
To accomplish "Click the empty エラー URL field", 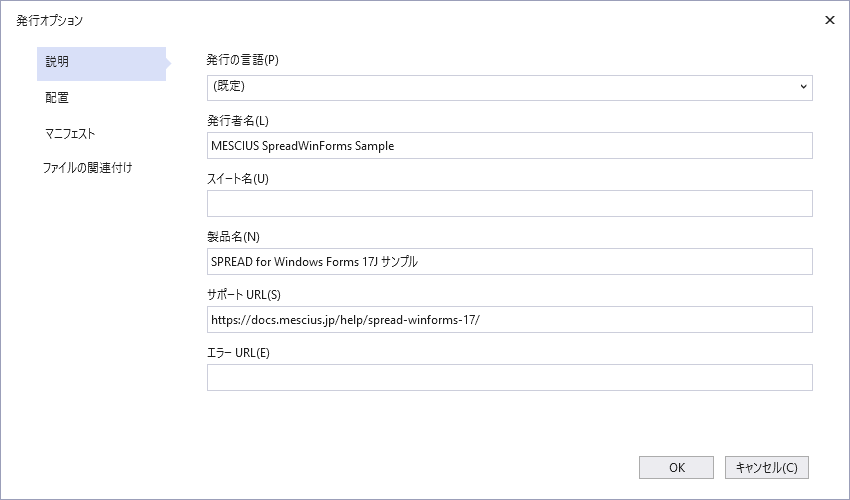I will pos(509,378).
